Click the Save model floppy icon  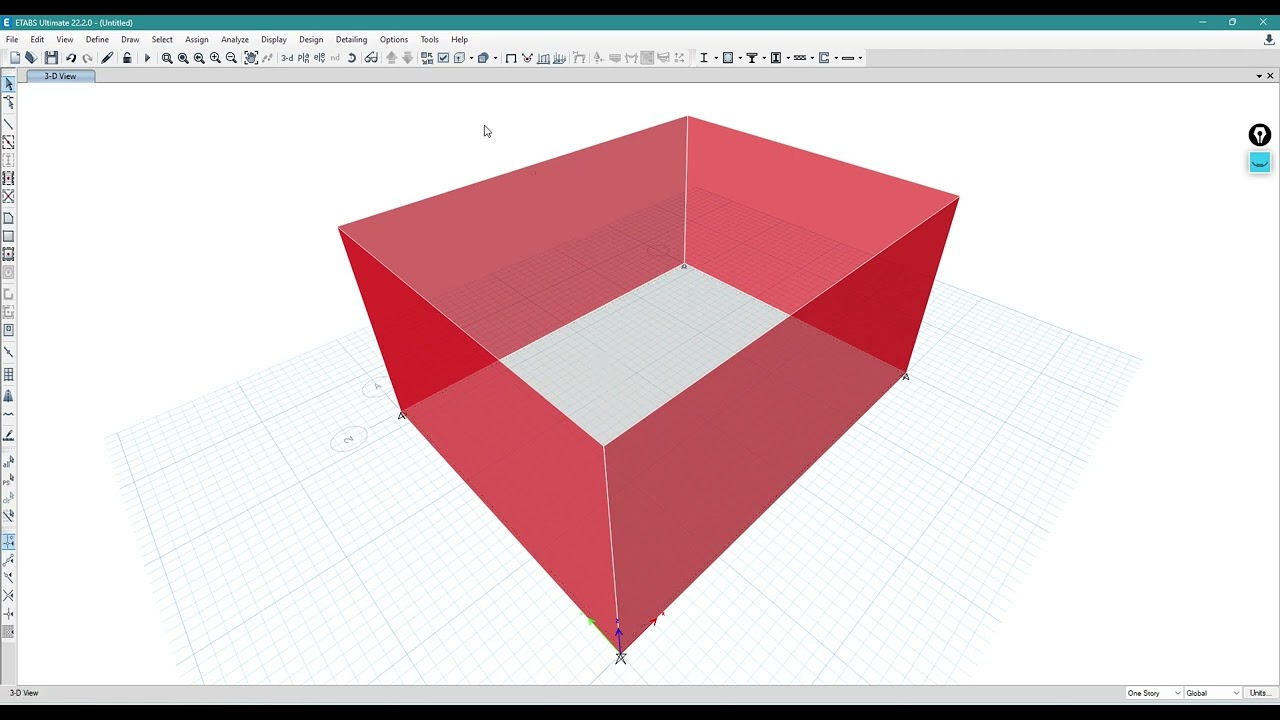pos(51,58)
